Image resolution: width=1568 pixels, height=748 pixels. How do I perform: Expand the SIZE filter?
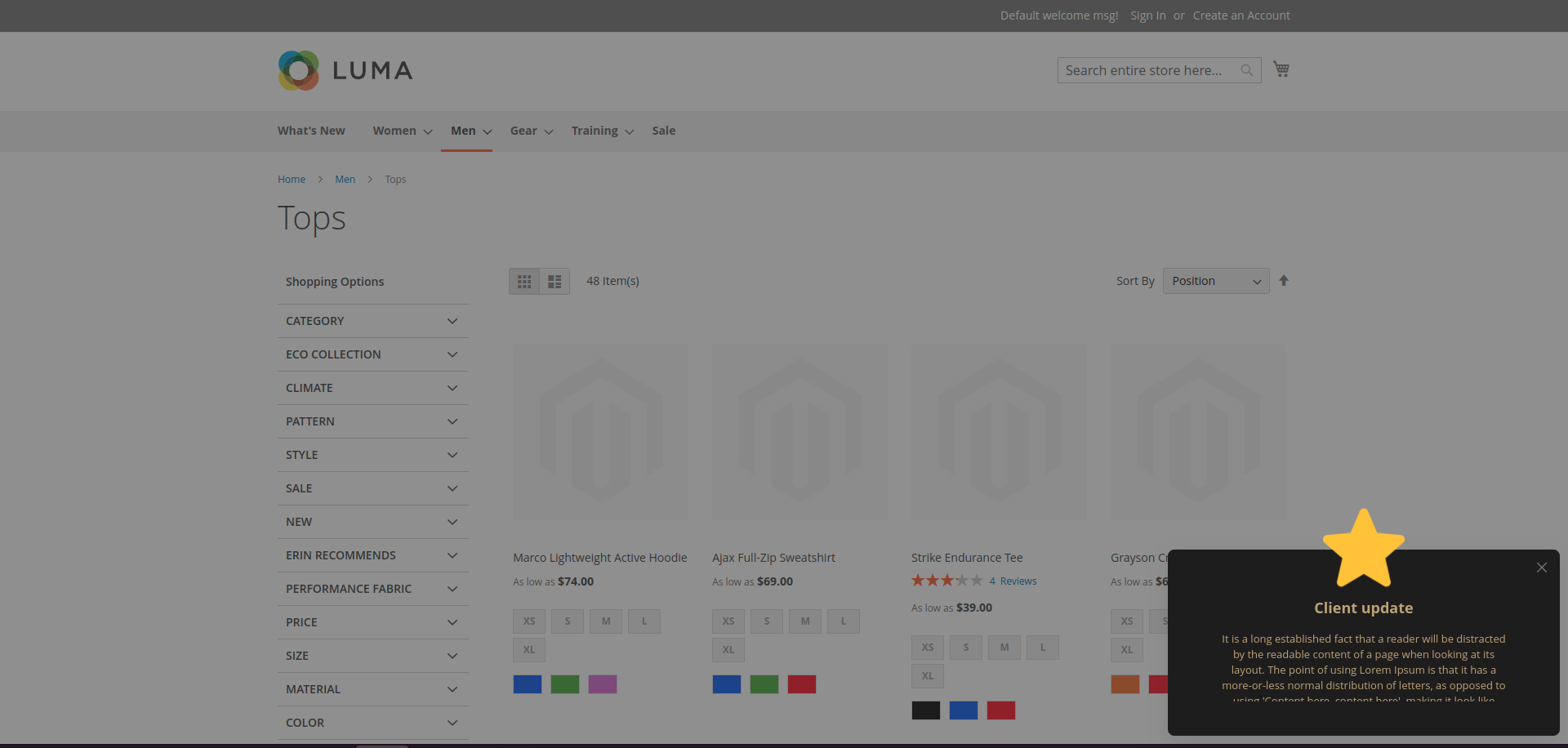click(x=373, y=656)
